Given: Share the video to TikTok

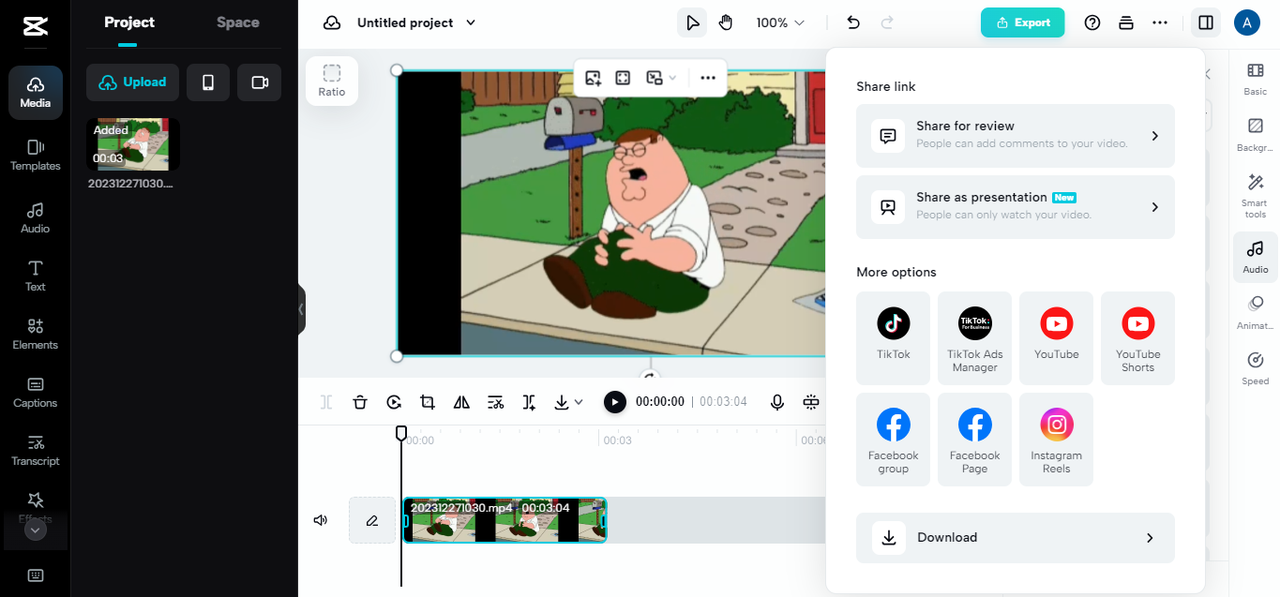Looking at the screenshot, I should point(893,338).
